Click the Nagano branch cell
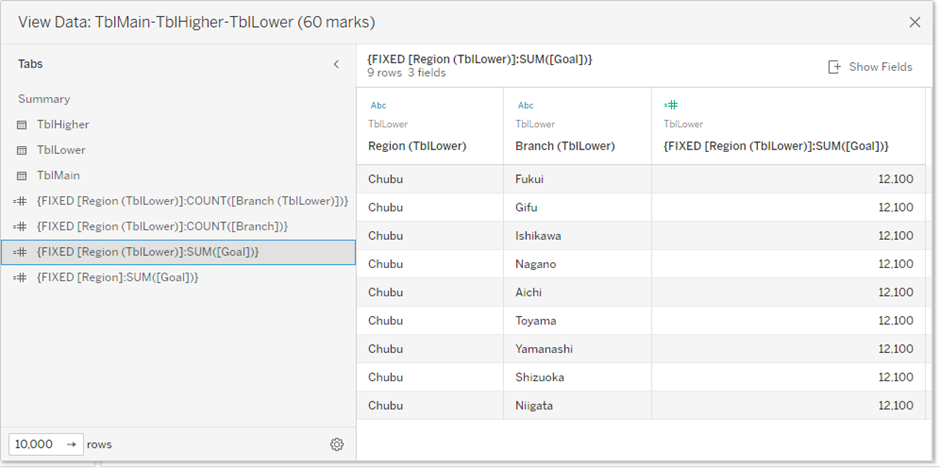This screenshot has width=940, height=468. 577,264
